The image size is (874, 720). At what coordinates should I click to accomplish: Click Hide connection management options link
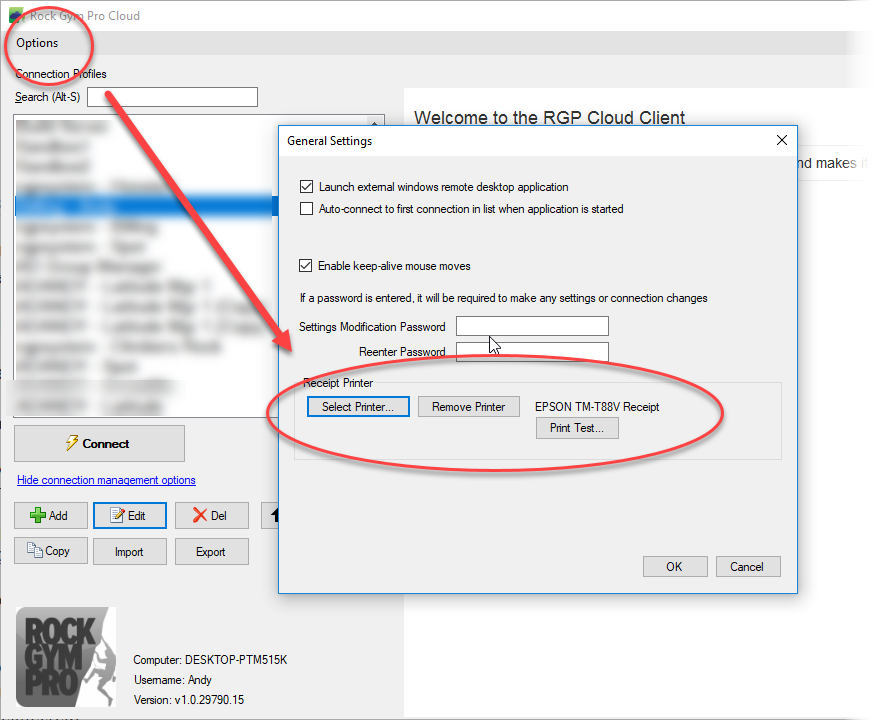106,480
